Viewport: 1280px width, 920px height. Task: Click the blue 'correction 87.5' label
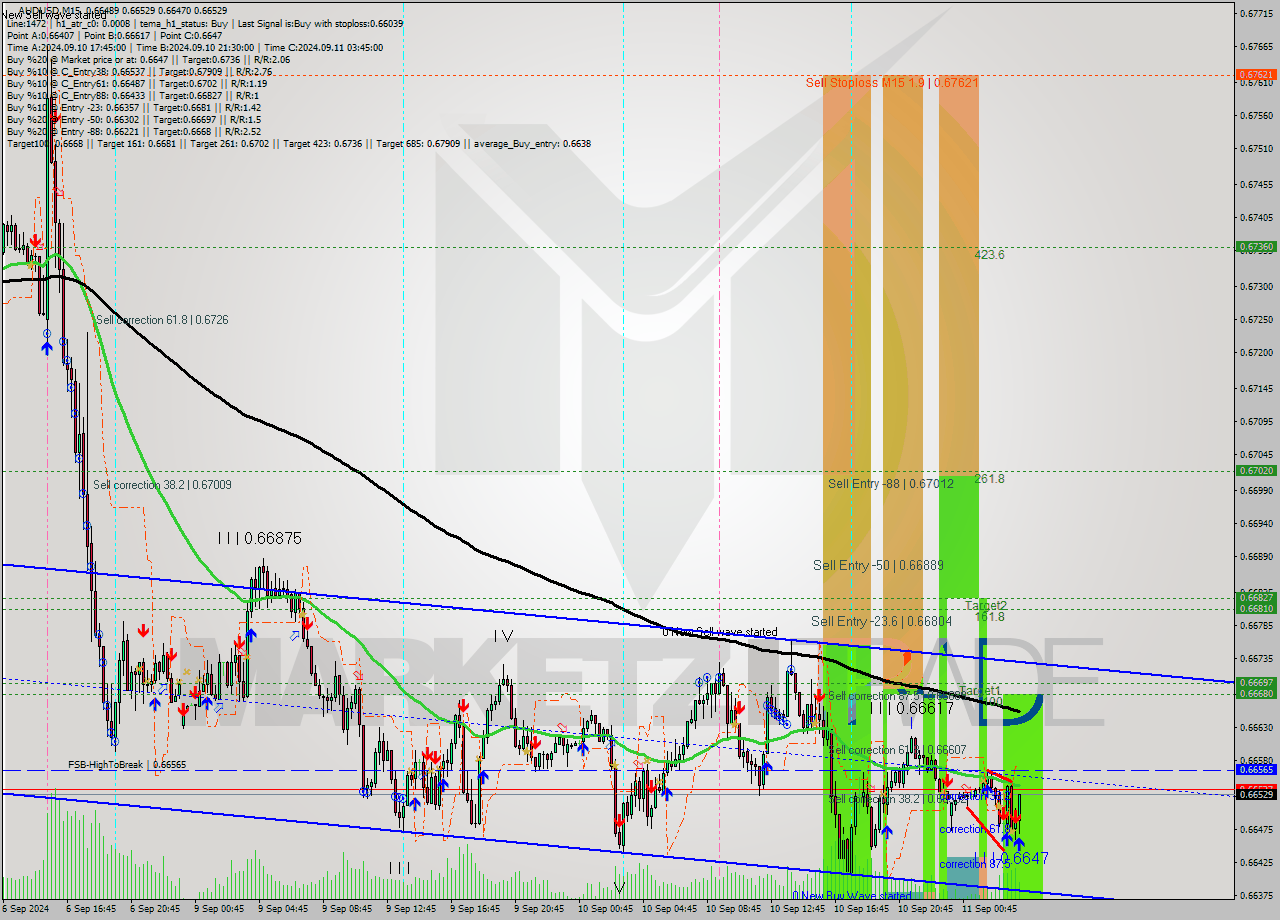975,864
